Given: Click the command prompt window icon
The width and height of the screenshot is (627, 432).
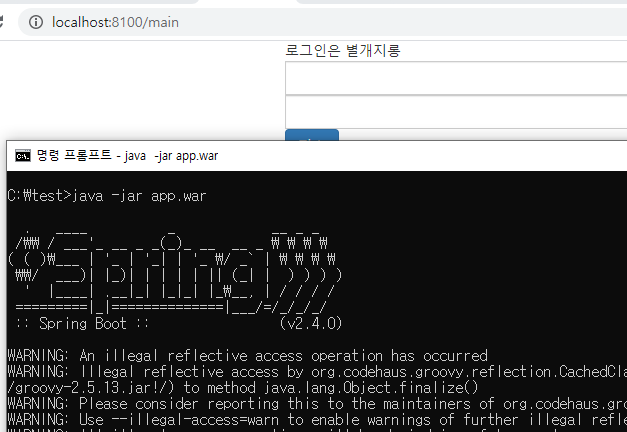Looking at the screenshot, I should 23,156.
